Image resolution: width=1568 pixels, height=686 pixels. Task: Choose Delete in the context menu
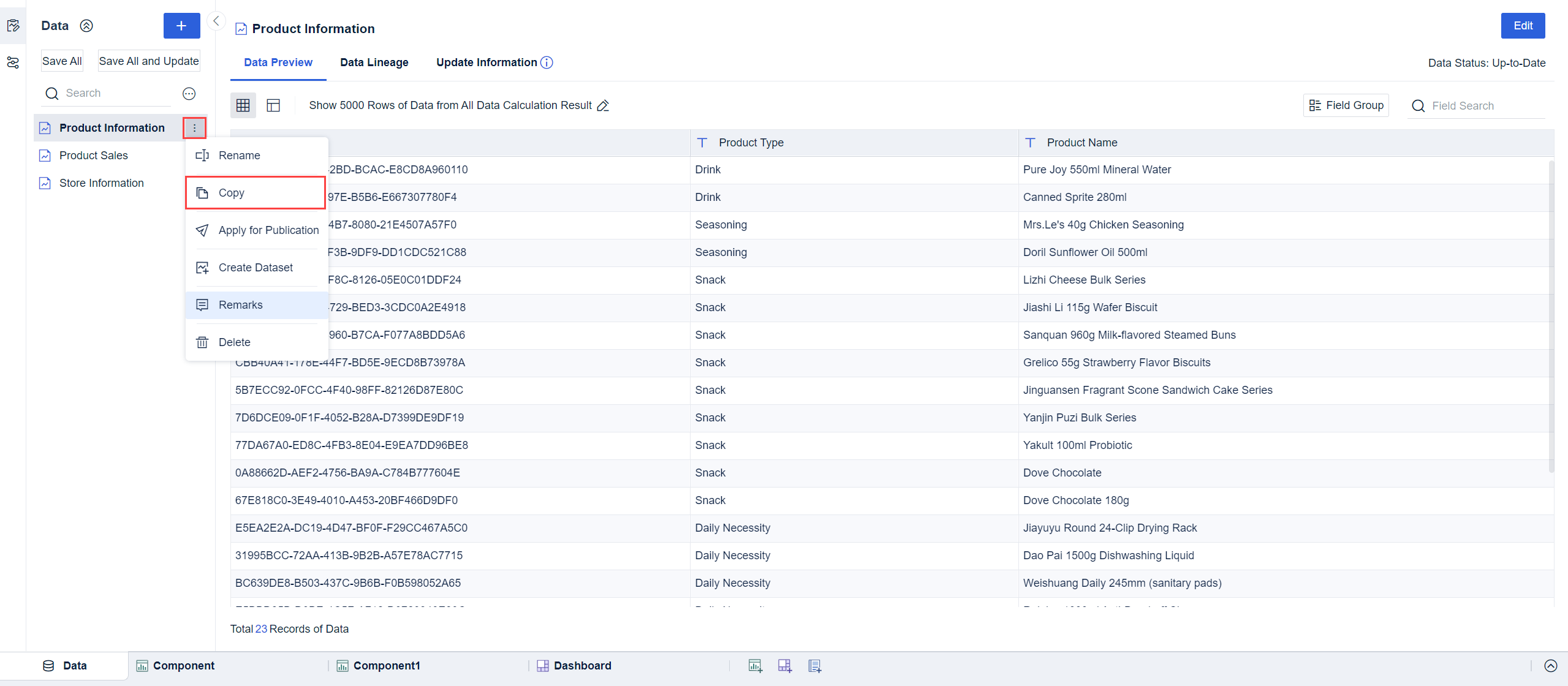pos(234,342)
